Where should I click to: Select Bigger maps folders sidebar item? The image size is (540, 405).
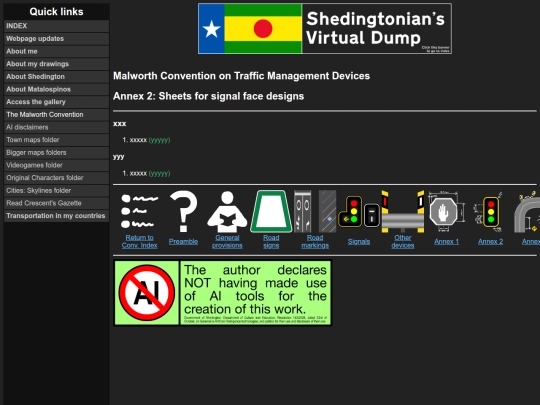56,153
